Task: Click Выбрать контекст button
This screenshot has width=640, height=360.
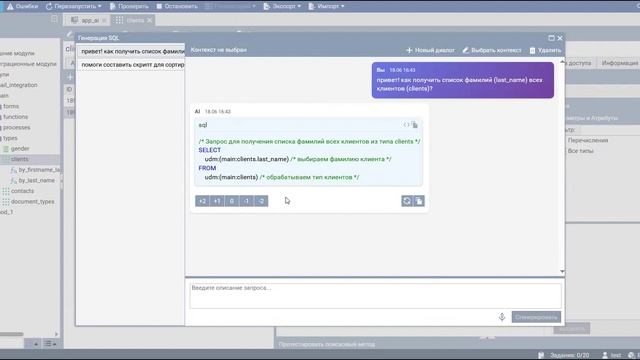Action: pos(492,50)
